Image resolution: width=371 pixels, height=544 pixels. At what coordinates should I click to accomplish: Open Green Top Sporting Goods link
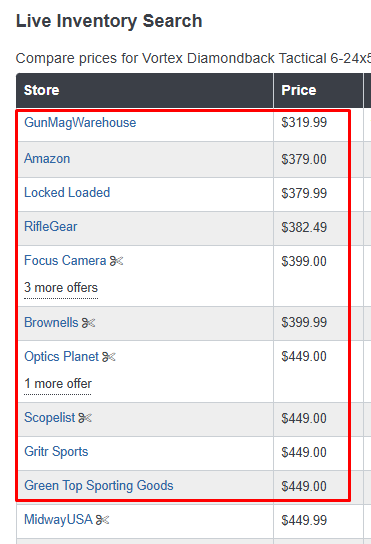[99, 486]
